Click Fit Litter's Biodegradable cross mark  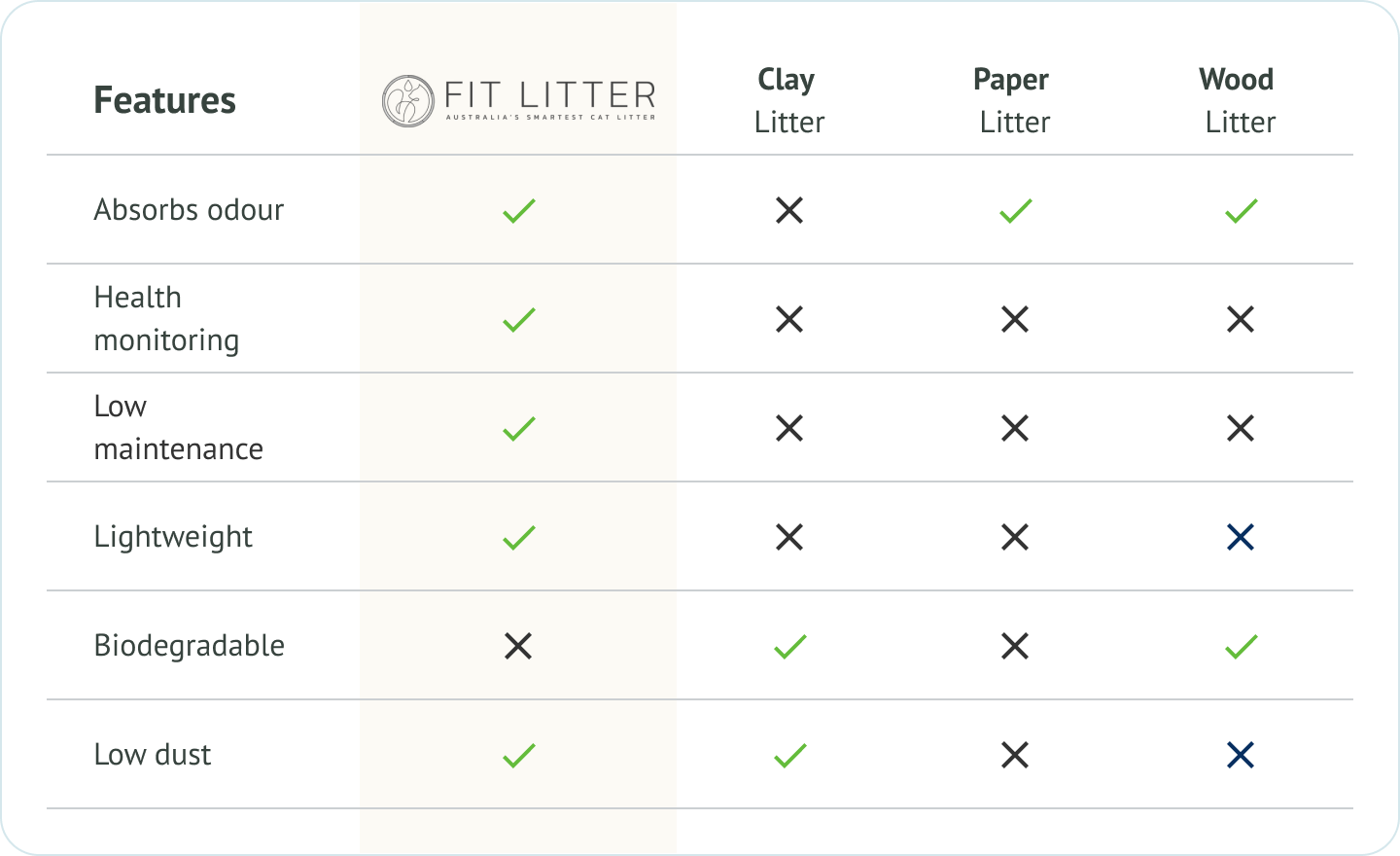click(x=518, y=646)
